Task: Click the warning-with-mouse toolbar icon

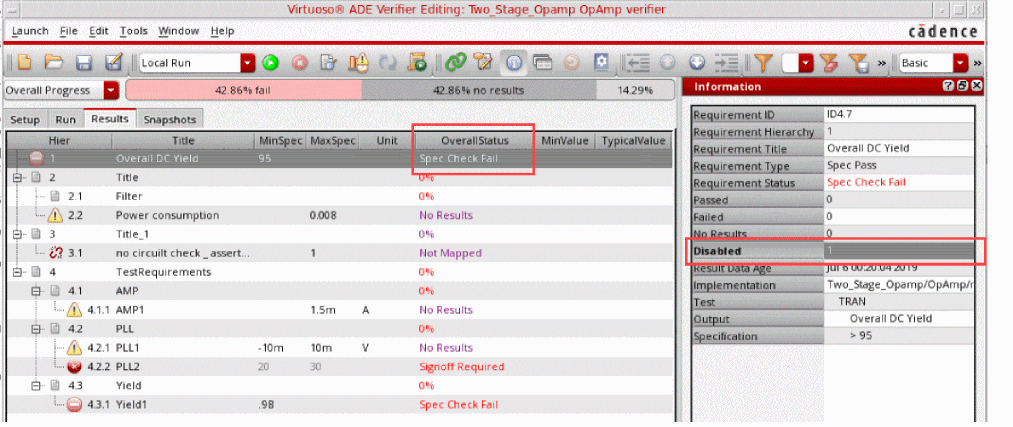Action: coord(358,63)
